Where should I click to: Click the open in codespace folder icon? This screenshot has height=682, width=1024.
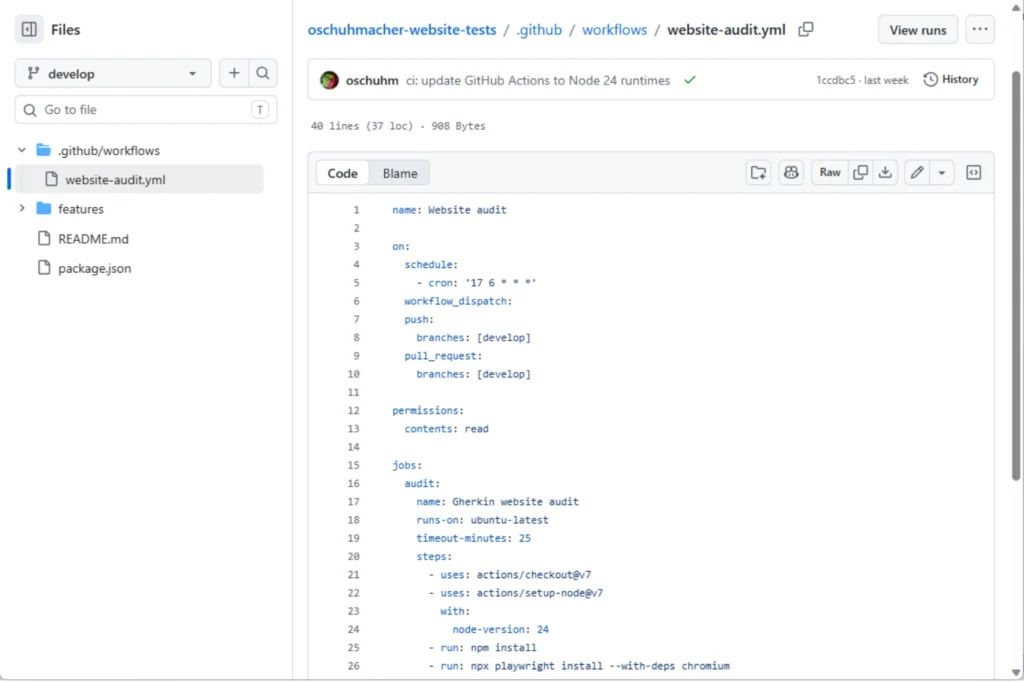758,172
